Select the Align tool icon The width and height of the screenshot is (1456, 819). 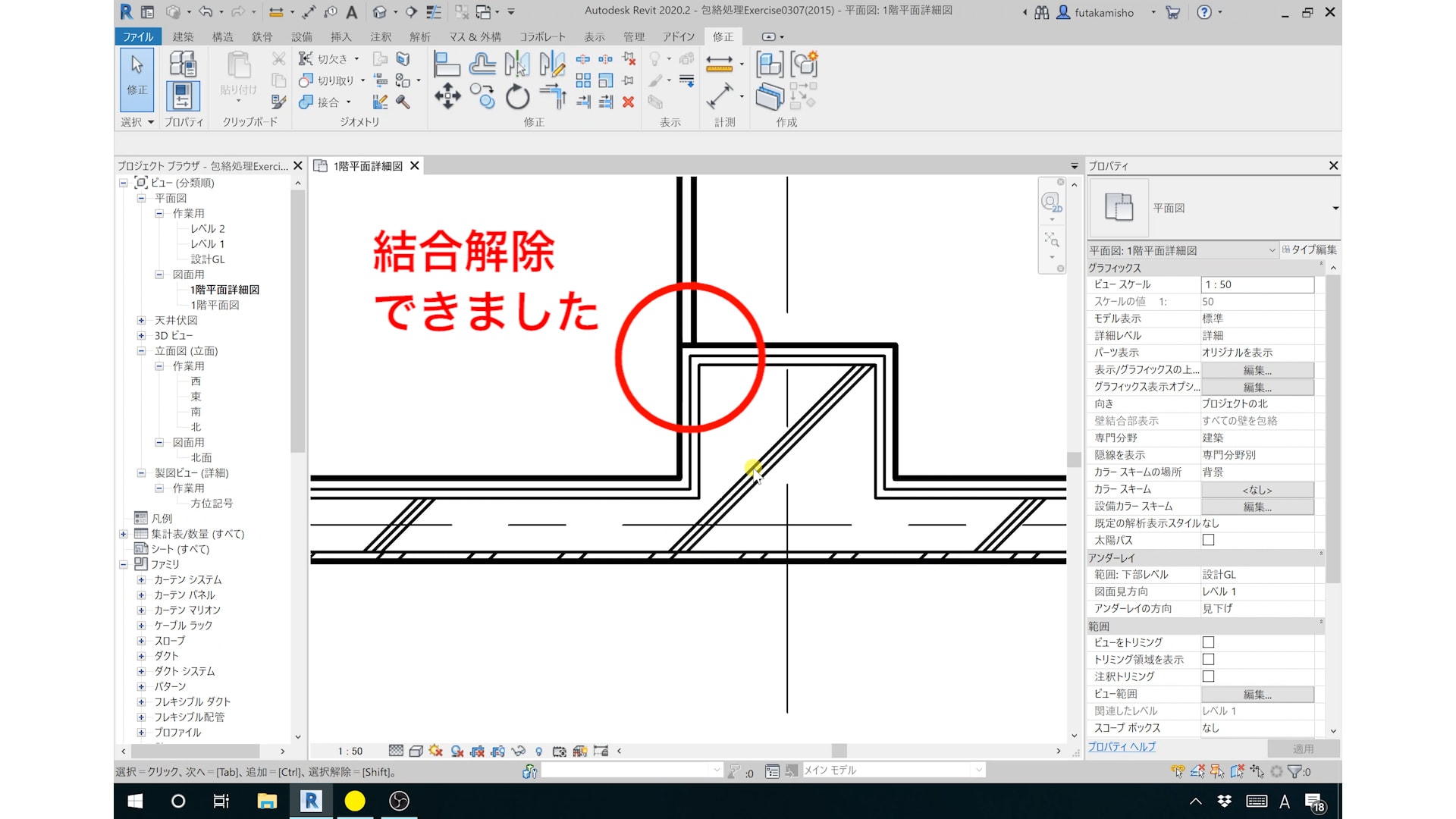point(447,64)
